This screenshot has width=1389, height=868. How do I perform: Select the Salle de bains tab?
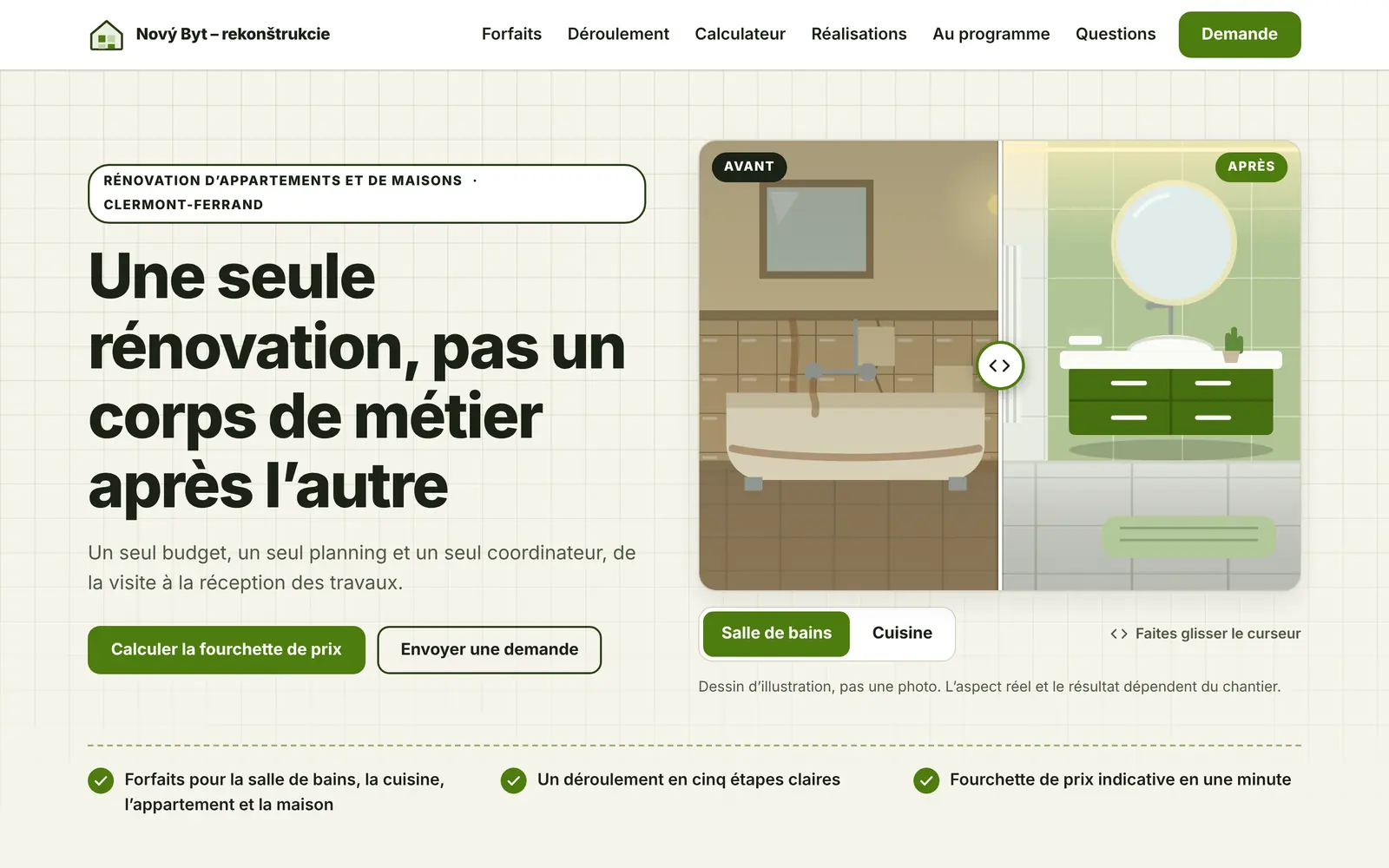tap(776, 634)
